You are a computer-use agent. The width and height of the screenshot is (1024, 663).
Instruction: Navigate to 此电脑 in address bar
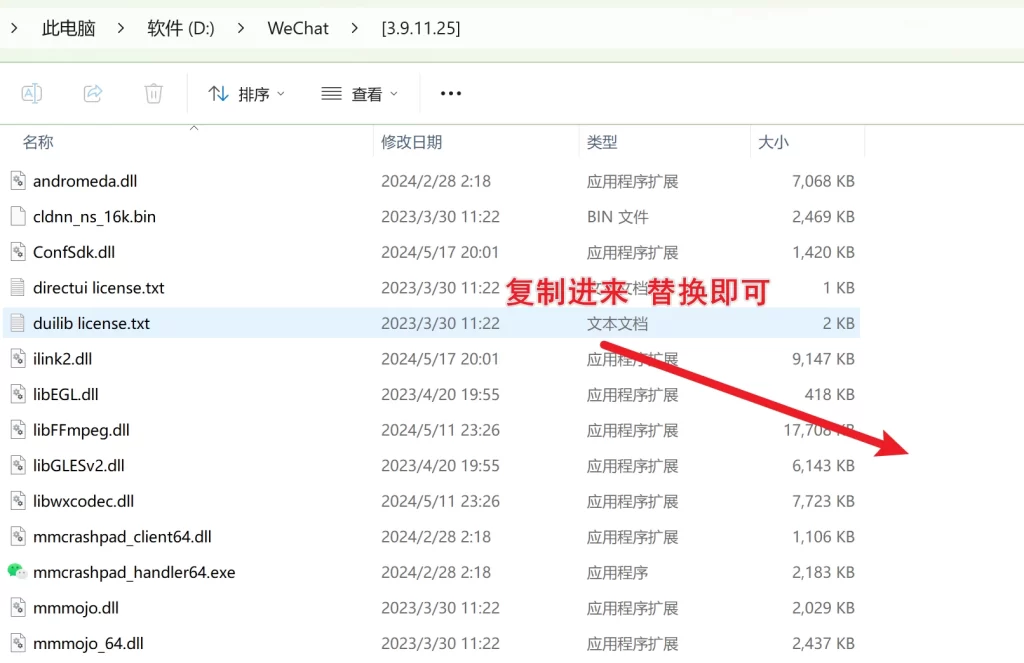pyautogui.click(x=68, y=28)
